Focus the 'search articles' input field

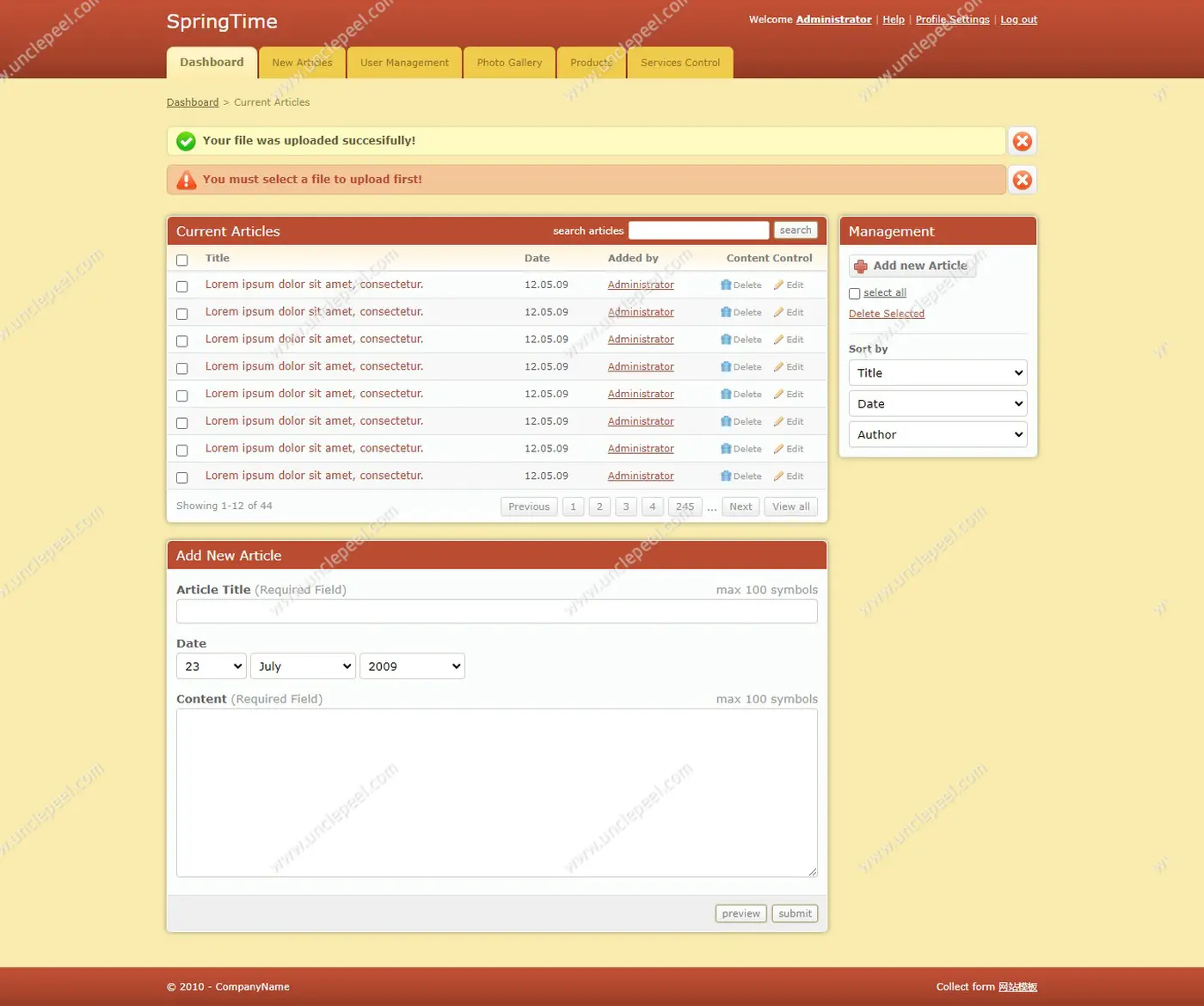[x=698, y=230]
